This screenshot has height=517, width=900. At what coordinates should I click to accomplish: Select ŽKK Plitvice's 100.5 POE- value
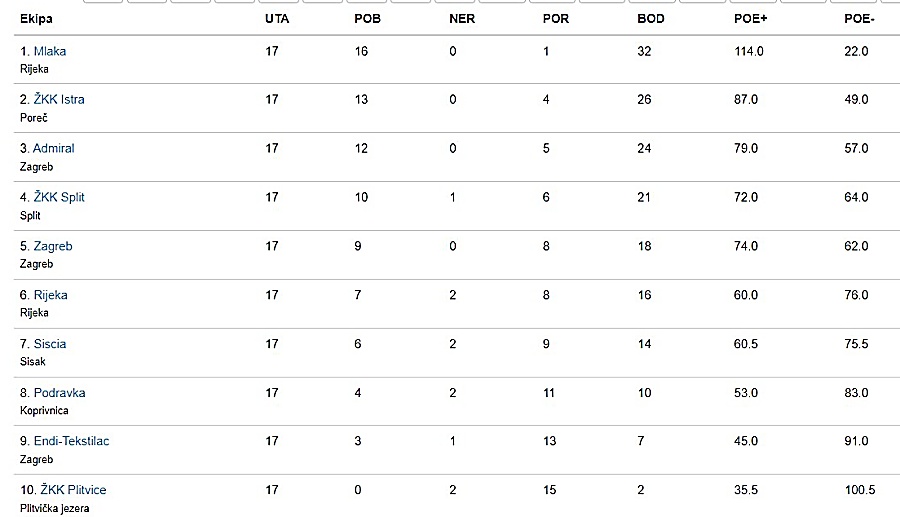click(860, 490)
